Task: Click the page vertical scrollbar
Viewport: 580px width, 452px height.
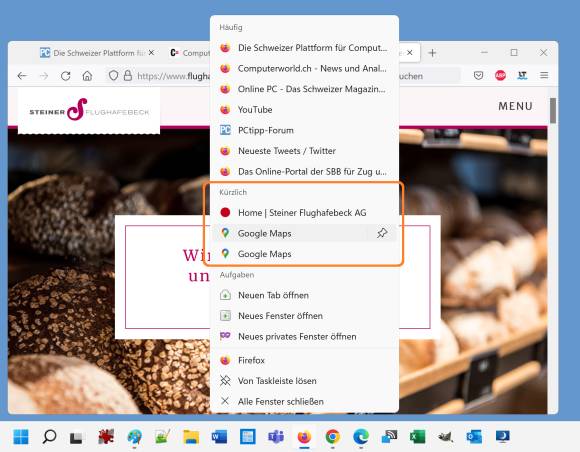Action: click(553, 111)
